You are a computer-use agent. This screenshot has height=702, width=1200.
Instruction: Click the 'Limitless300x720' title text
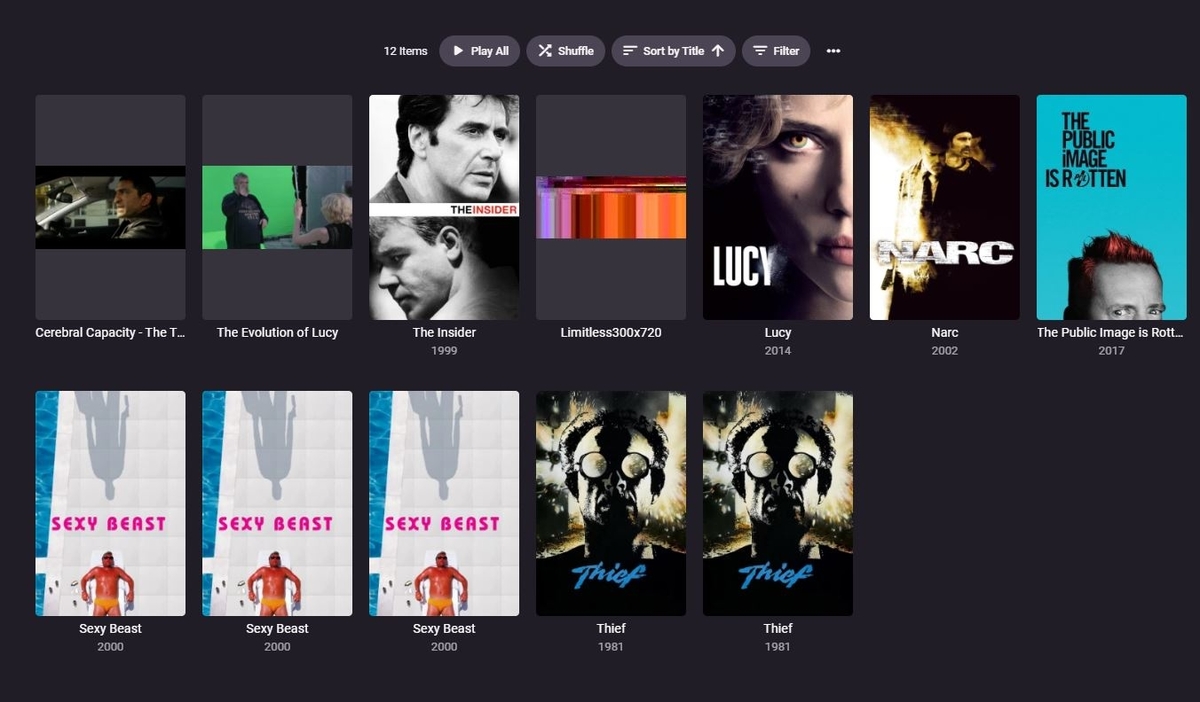pos(611,333)
